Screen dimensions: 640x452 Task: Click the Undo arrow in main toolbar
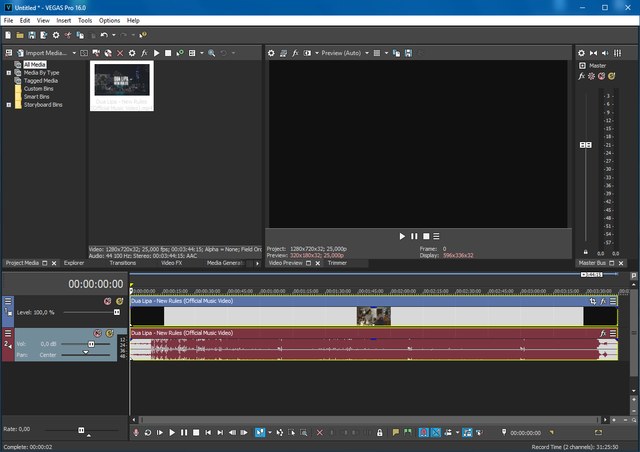tap(103, 35)
